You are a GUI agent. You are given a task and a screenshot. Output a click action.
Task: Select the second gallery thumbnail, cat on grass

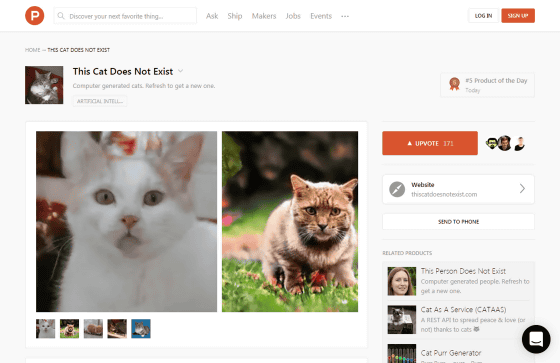[x=70, y=329]
